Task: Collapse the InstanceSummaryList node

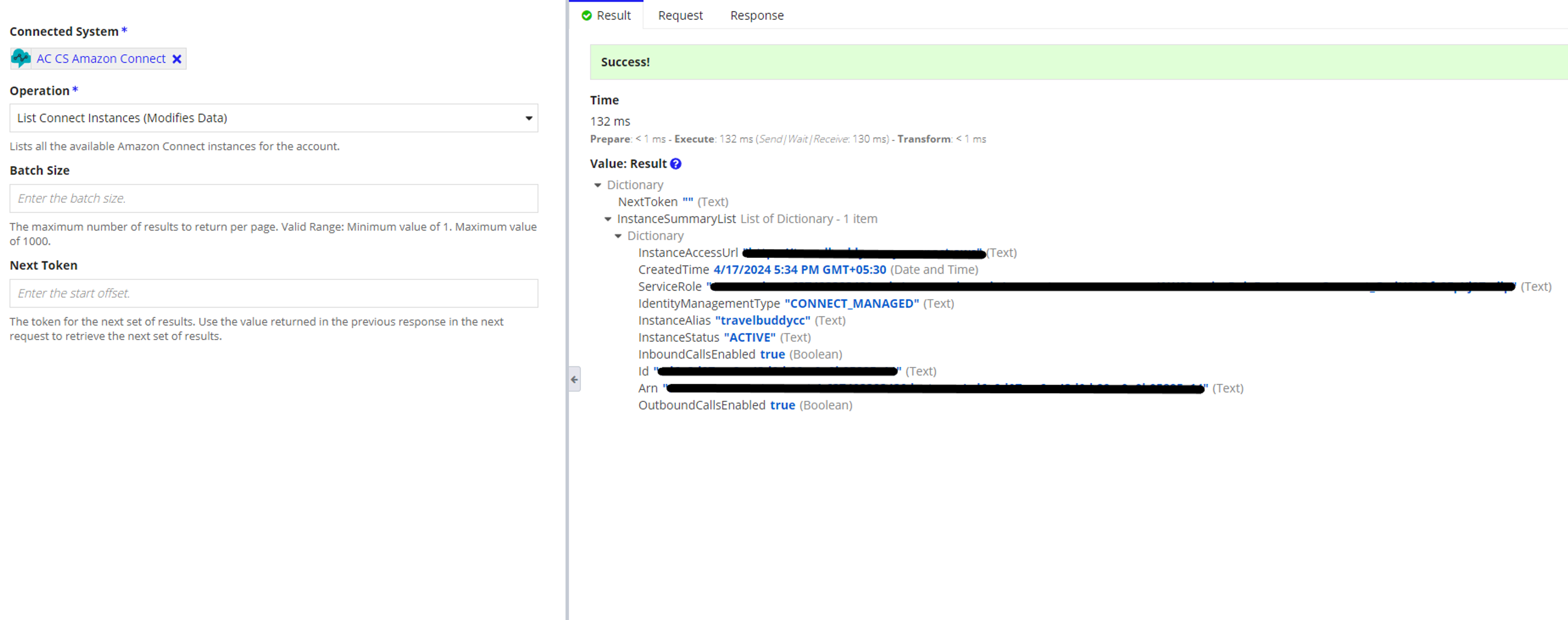Action: click(x=608, y=219)
